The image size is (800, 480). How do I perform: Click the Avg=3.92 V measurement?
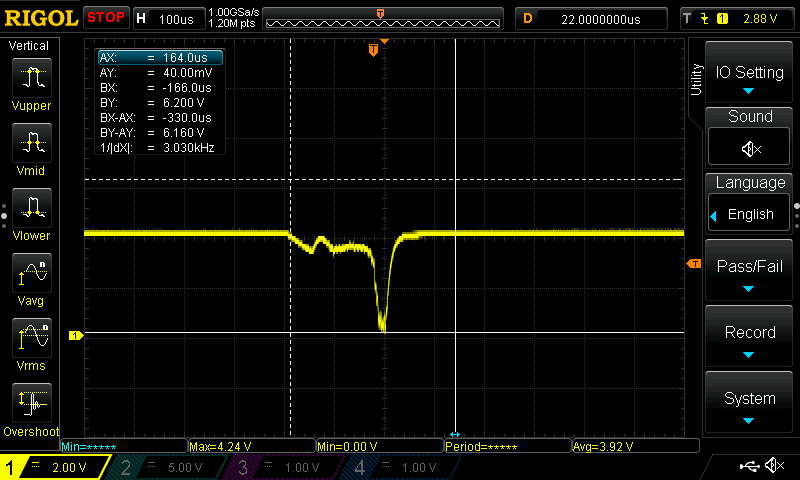[636, 446]
